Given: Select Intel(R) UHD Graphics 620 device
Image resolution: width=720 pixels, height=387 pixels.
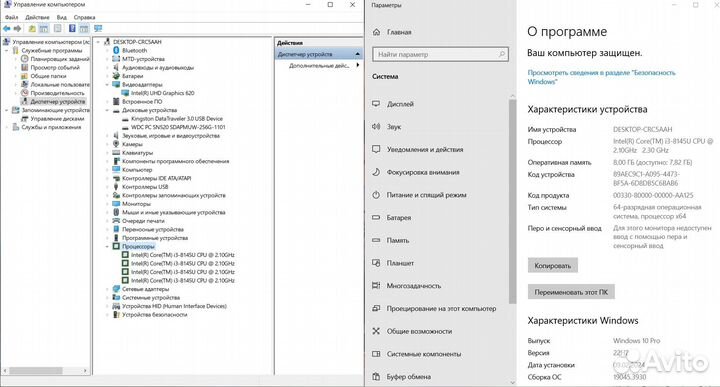Looking at the screenshot, I should (x=163, y=93).
